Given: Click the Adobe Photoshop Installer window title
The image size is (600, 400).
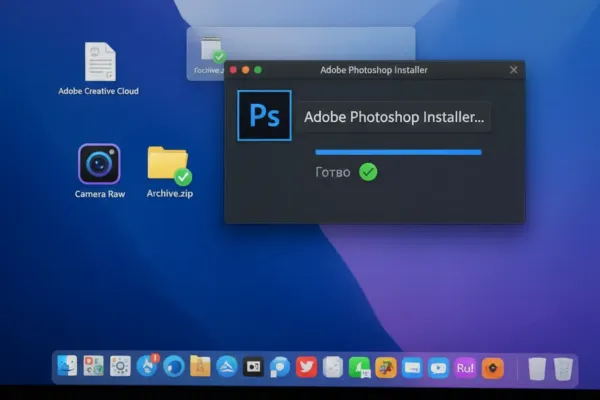Looking at the screenshot, I should click(x=374, y=70).
